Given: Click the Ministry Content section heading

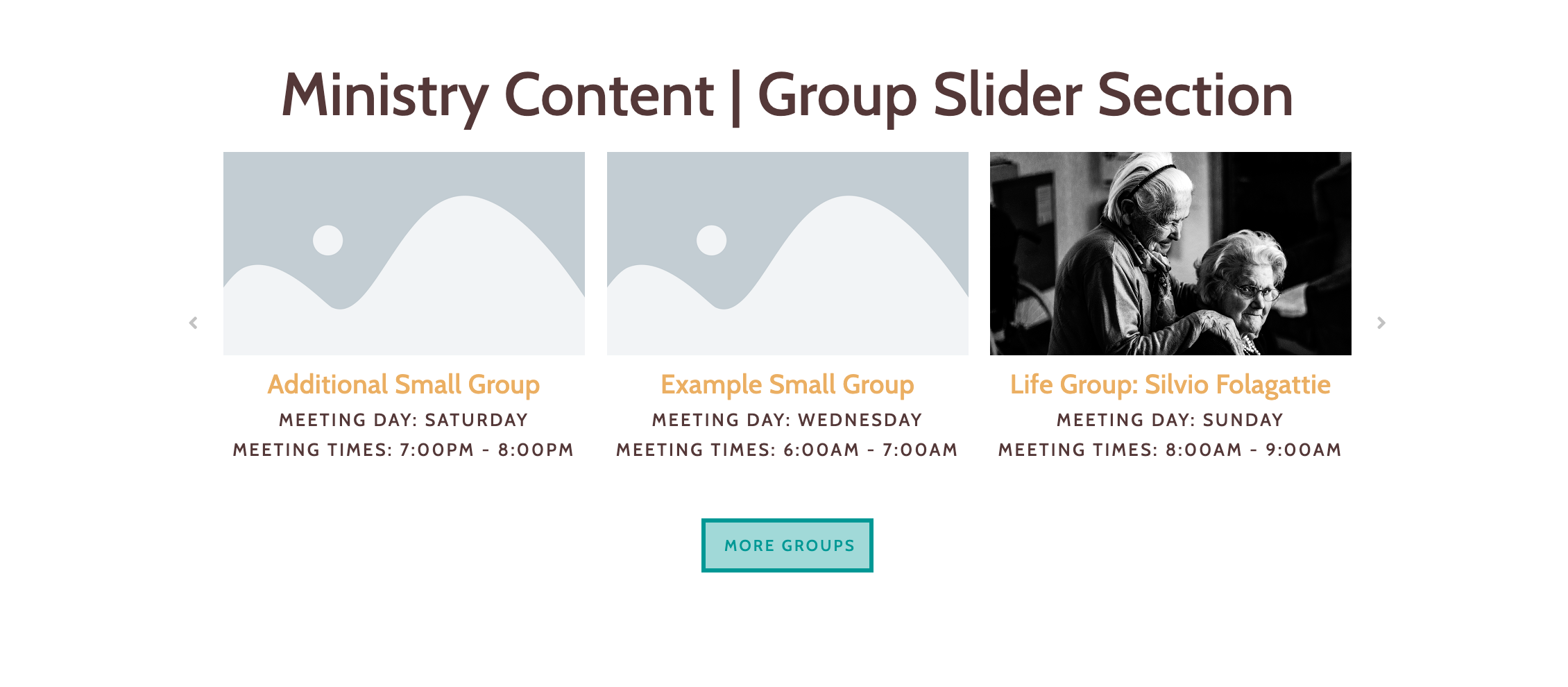Looking at the screenshot, I should click(787, 94).
